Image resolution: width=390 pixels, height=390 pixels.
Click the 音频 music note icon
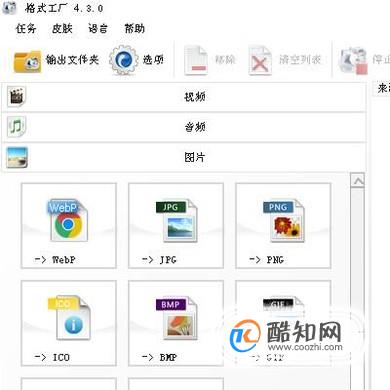tap(16, 127)
